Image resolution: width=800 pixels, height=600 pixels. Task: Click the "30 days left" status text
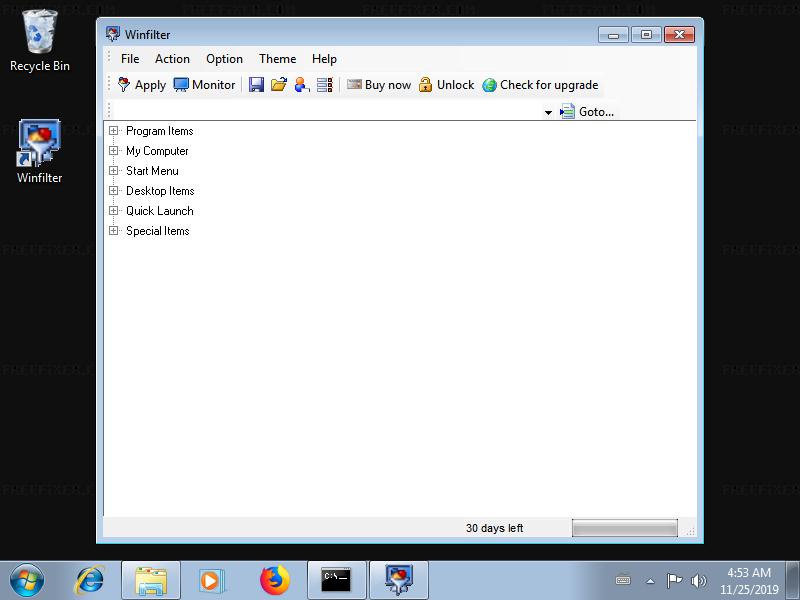[494, 528]
